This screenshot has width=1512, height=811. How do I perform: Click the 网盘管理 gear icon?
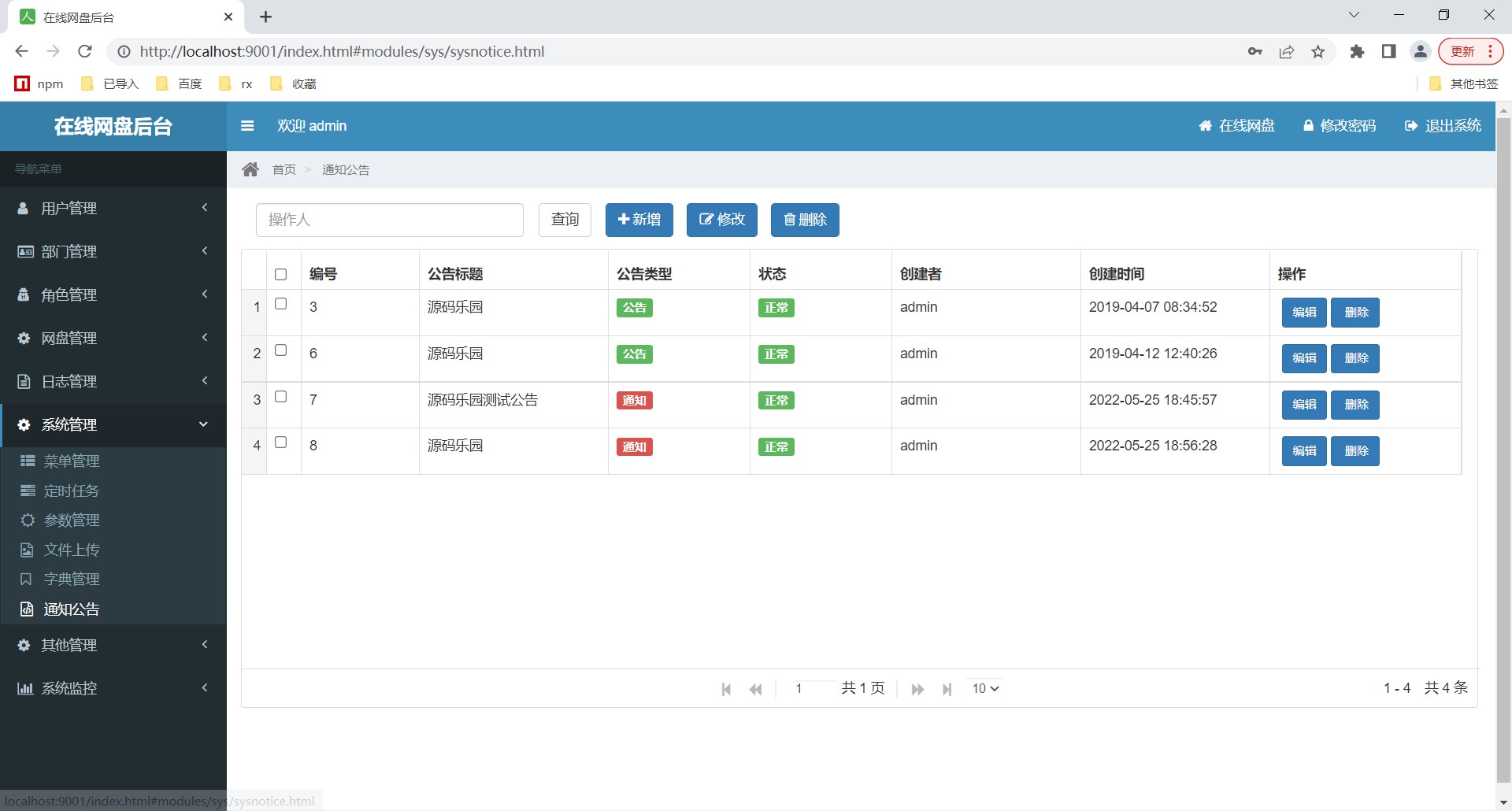(x=24, y=339)
